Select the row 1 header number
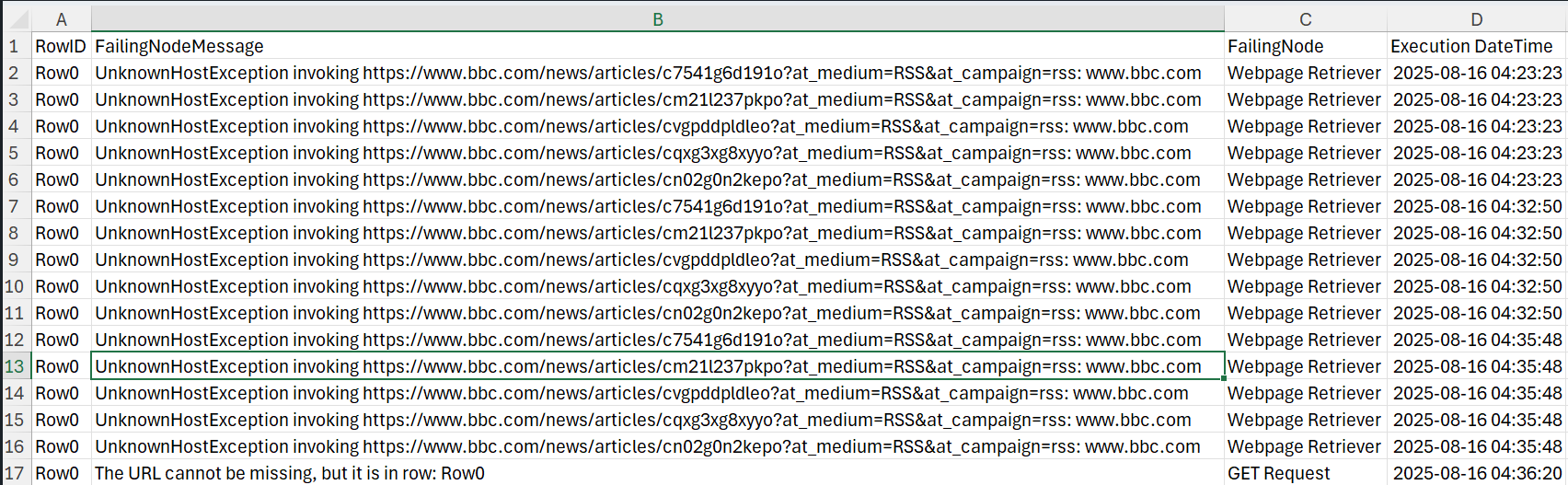1568x485 pixels. point(15,46)
